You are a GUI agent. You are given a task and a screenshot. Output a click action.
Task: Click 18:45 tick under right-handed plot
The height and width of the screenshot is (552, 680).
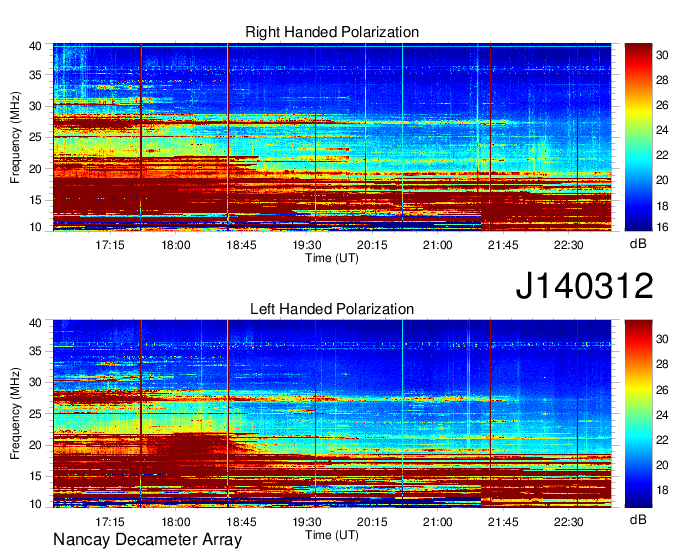242,245
